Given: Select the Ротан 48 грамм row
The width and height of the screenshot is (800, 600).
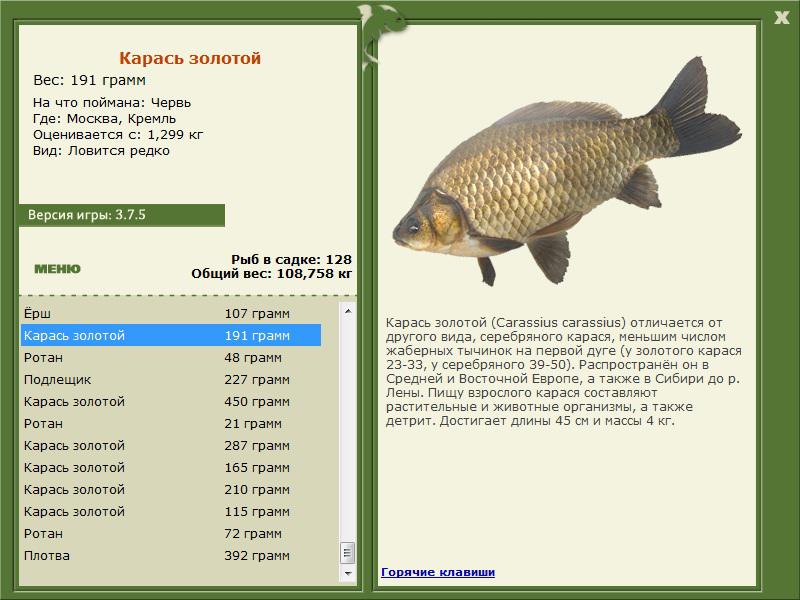Looking at the screenshot, I should pos(171,357).
